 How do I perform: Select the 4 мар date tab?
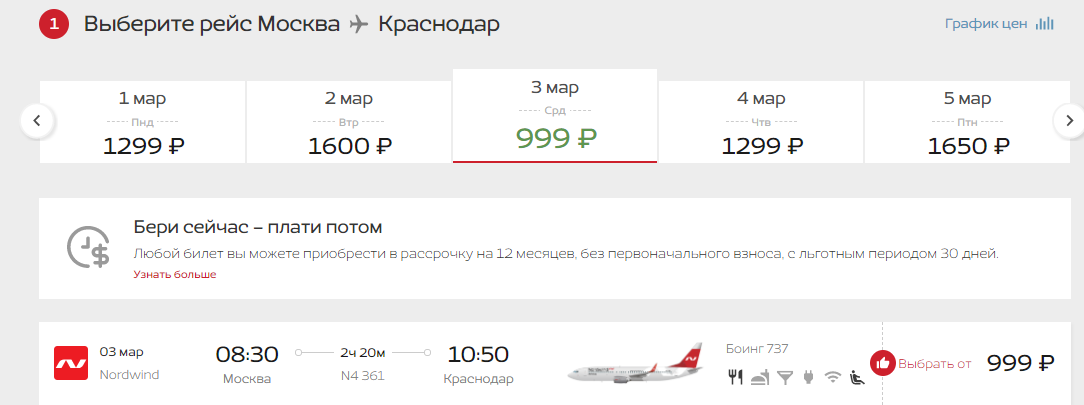pyautogui.click(x=760, y=122)
